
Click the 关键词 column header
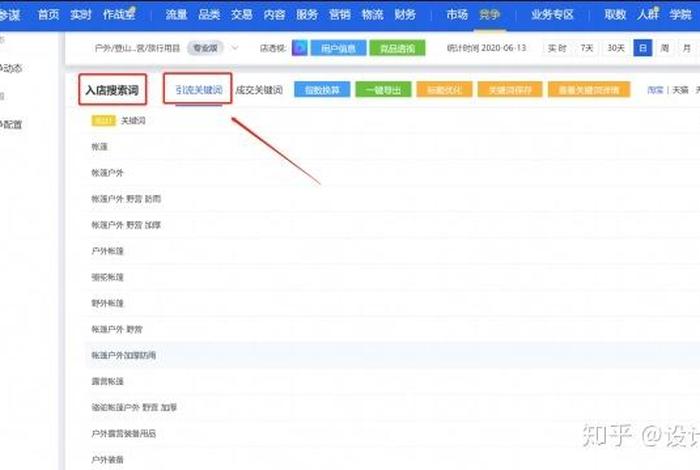pos(133,121)
